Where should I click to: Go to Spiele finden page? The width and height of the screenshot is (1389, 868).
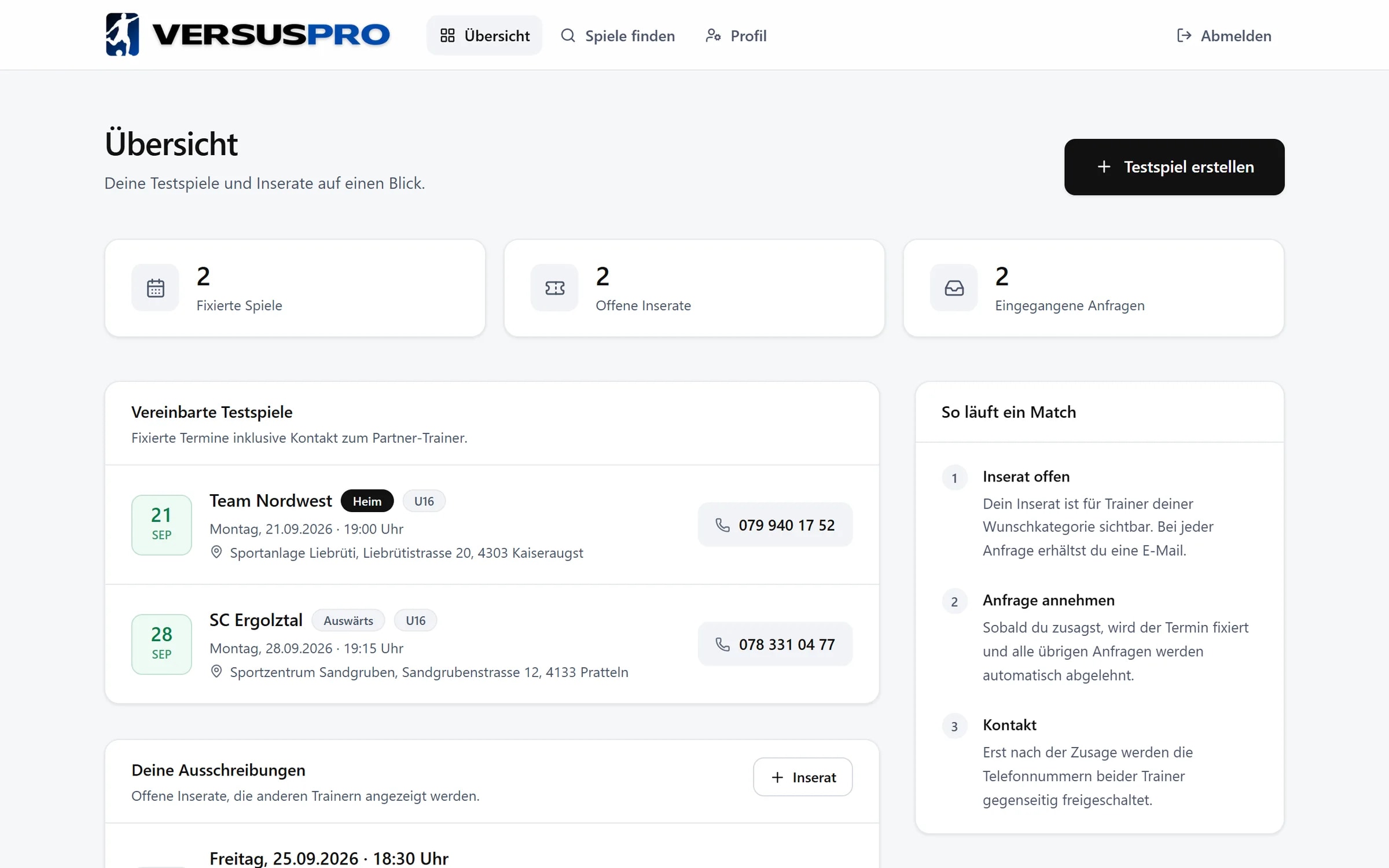[x=618, y=35]
